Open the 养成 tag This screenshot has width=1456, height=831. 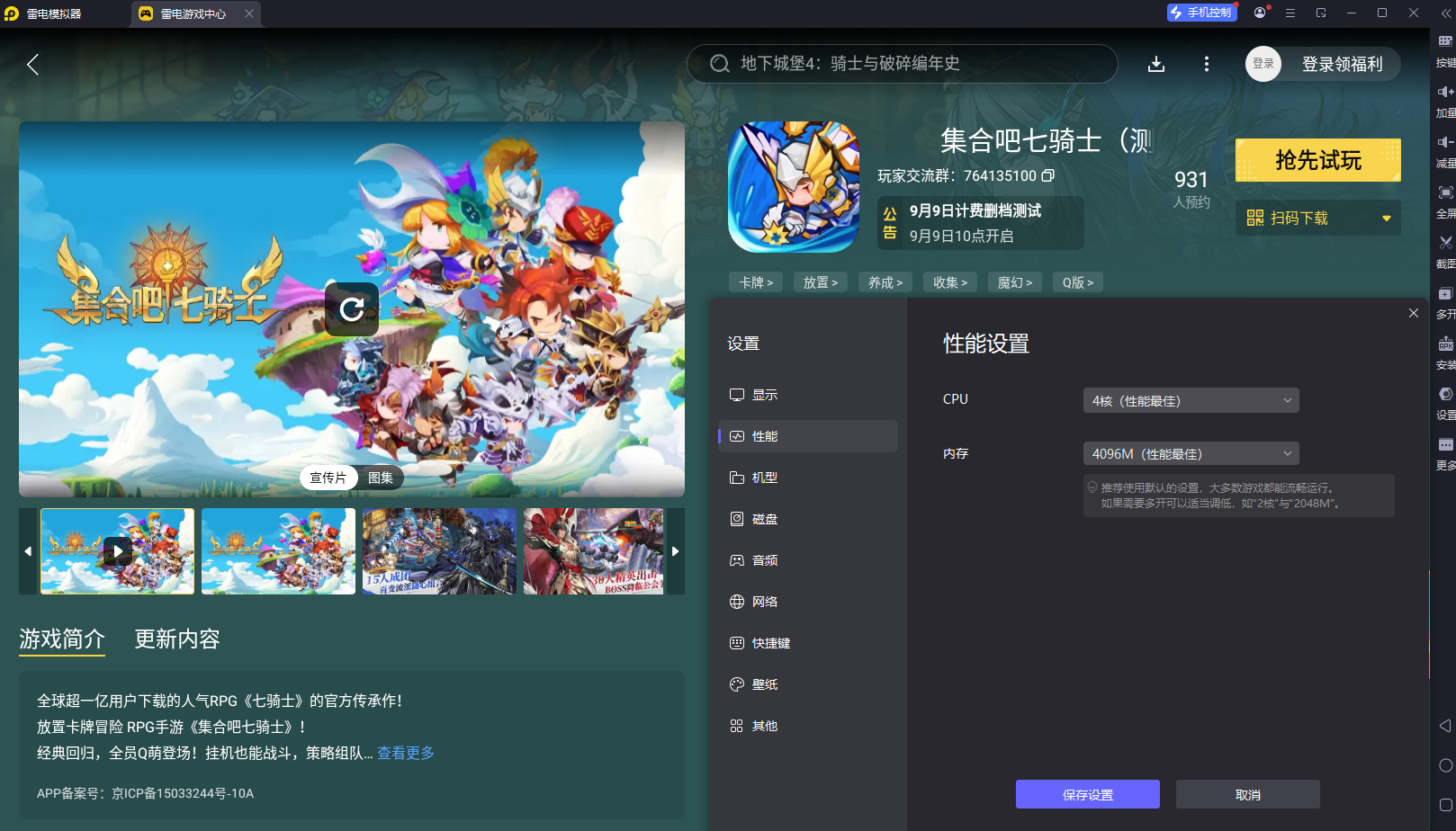pos(885,282)
